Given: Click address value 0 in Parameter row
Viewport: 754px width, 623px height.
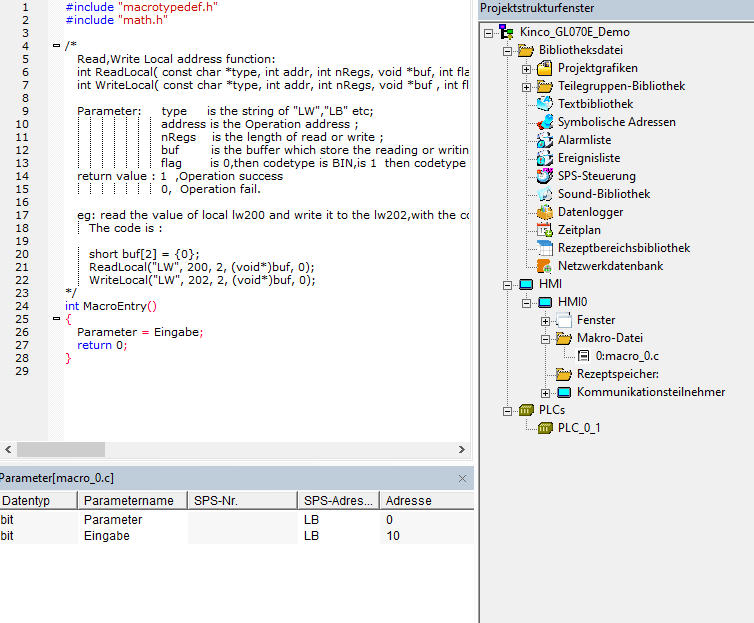Looking at the screenshot, I should pyautogui.click(x=390, y=520).
